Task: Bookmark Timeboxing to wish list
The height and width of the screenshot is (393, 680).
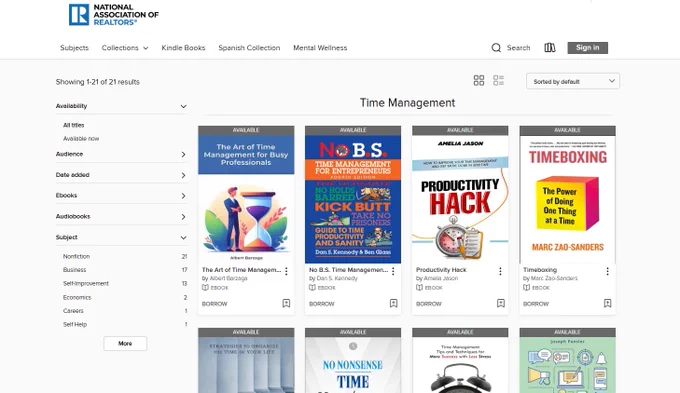Action: click(x=608, y=303)
